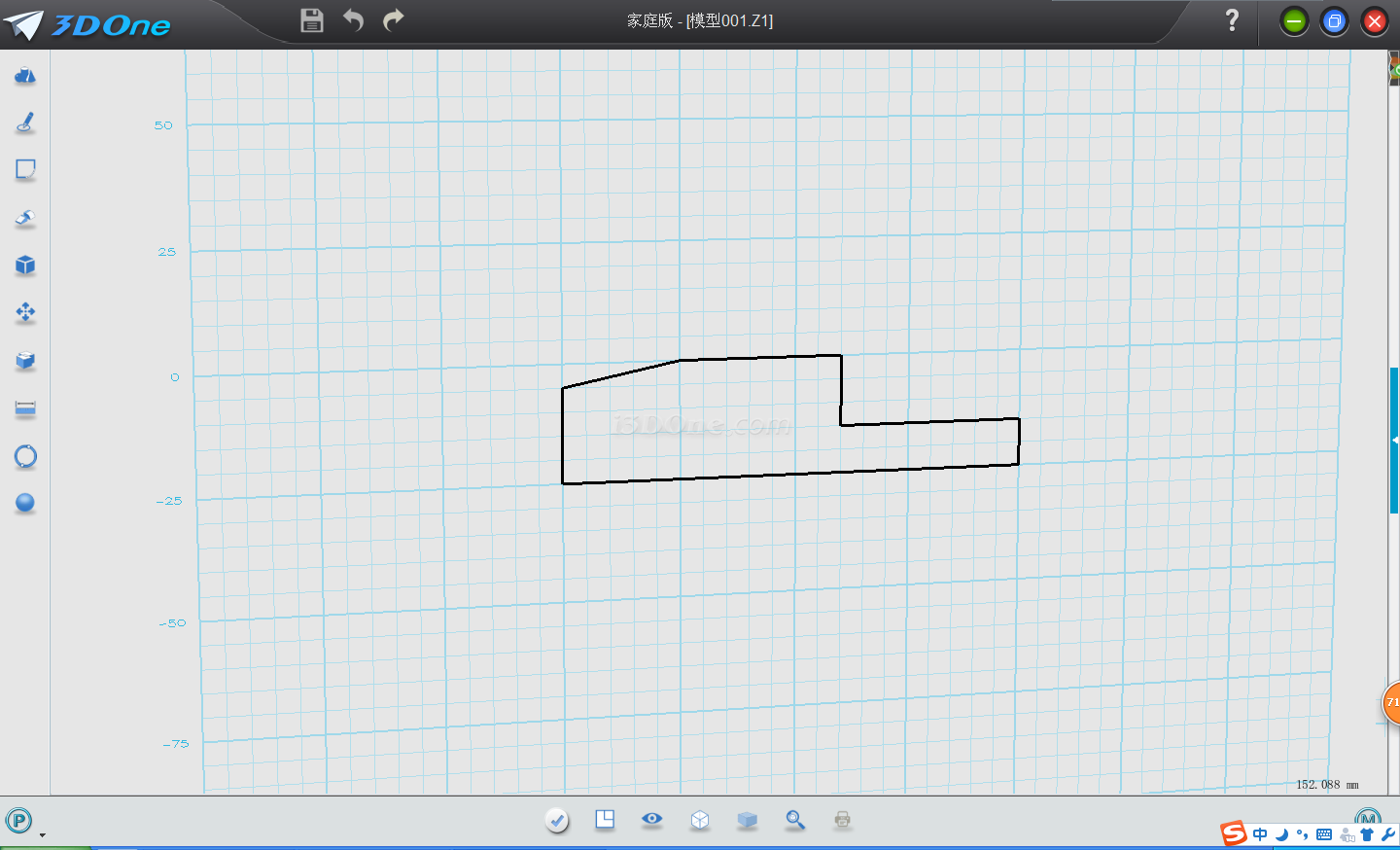Expand the right side panel arrow

1394,441
